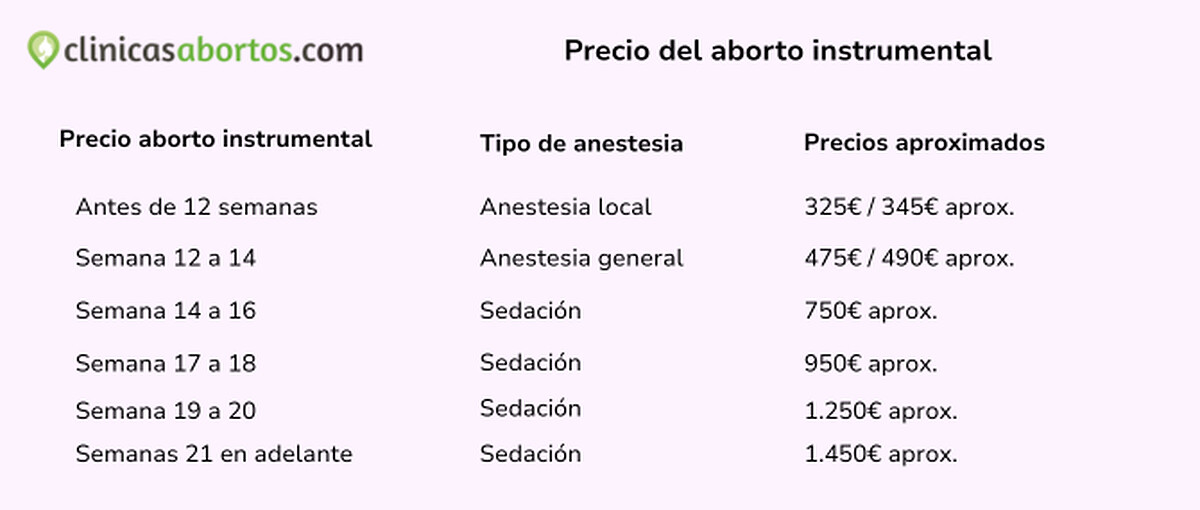This screenshot has height=510, width=1200.
Task: Click the "Precio del aborto instrumental" title
Action: [x=777, y=51]
